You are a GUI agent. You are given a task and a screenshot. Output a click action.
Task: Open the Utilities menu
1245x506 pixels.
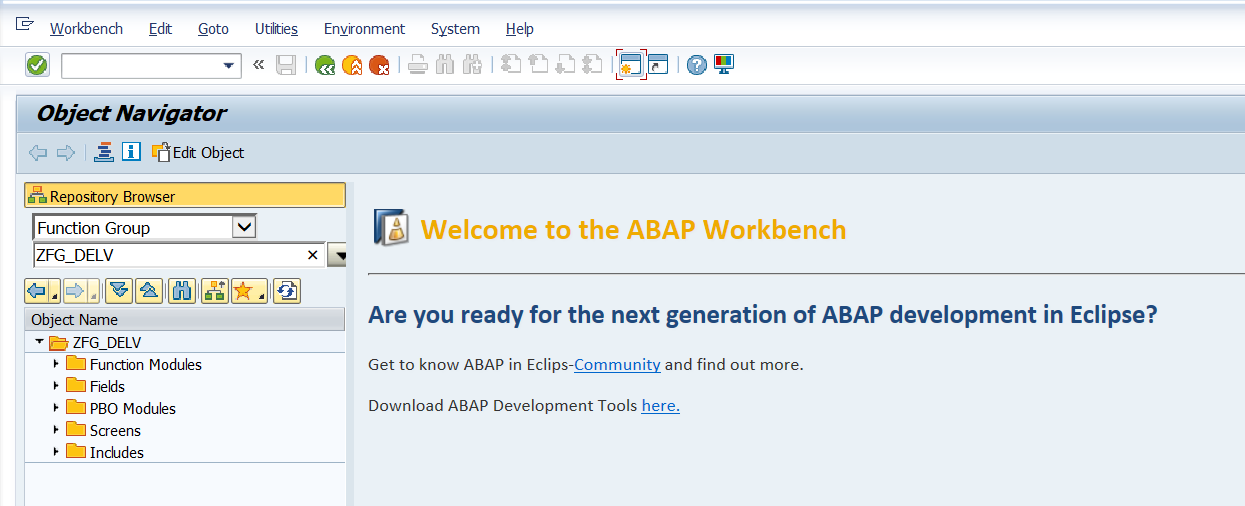(x=276, y=29)
